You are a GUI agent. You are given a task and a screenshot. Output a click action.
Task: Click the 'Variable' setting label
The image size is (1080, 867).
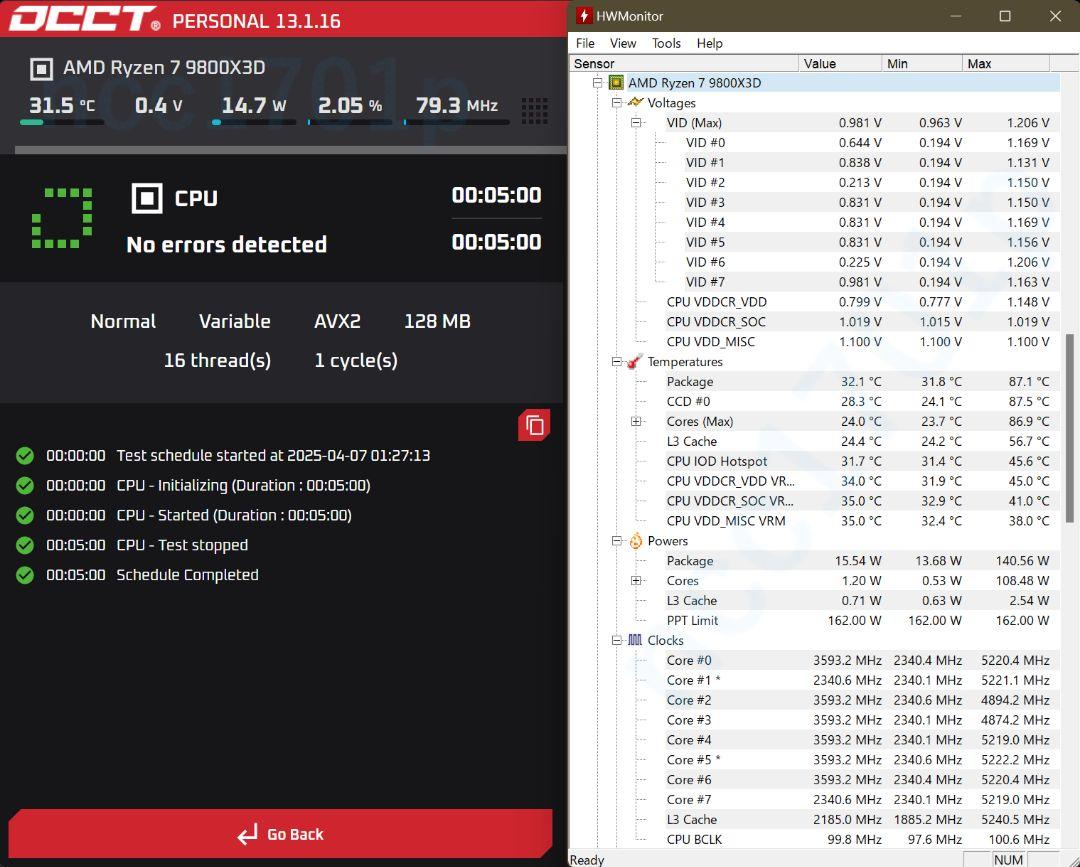(234, 322)
